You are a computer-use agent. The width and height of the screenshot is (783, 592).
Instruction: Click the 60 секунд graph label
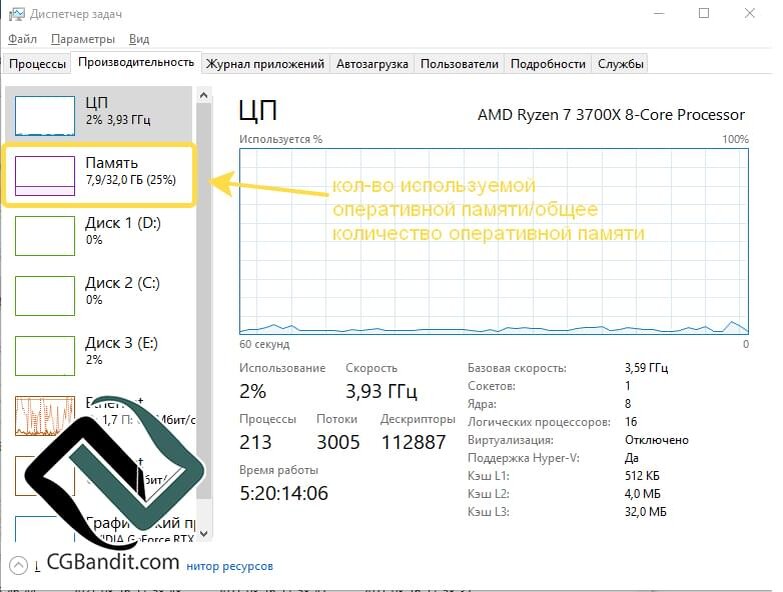pos(264,344)
